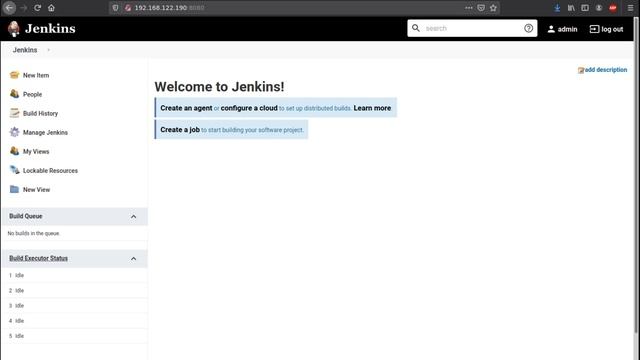Click the search magnifier icon

tap(416, 28)
